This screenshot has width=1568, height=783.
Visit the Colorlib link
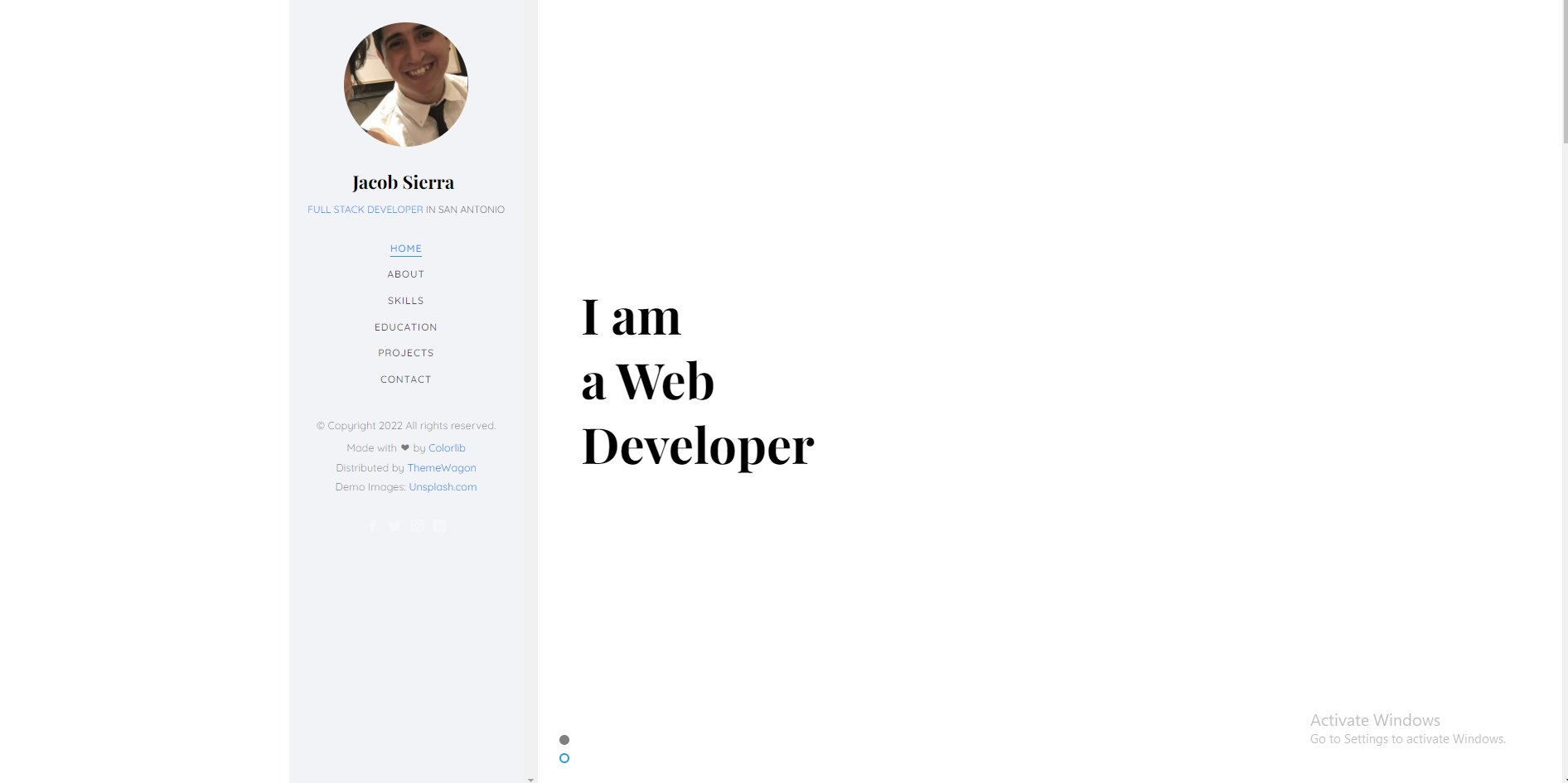coord(447,447)
